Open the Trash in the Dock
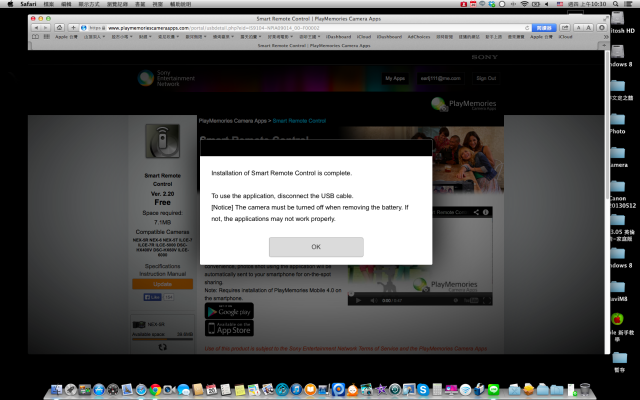 pyautogui.click(x=585, y=390)
